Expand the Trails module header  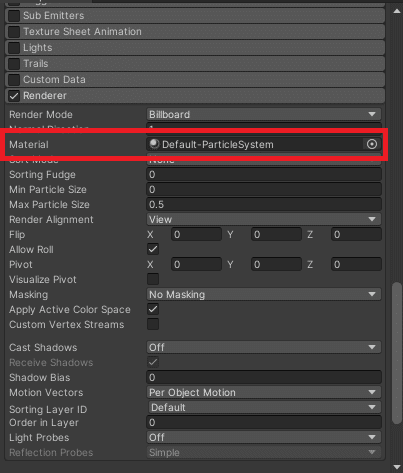[195, 64]
